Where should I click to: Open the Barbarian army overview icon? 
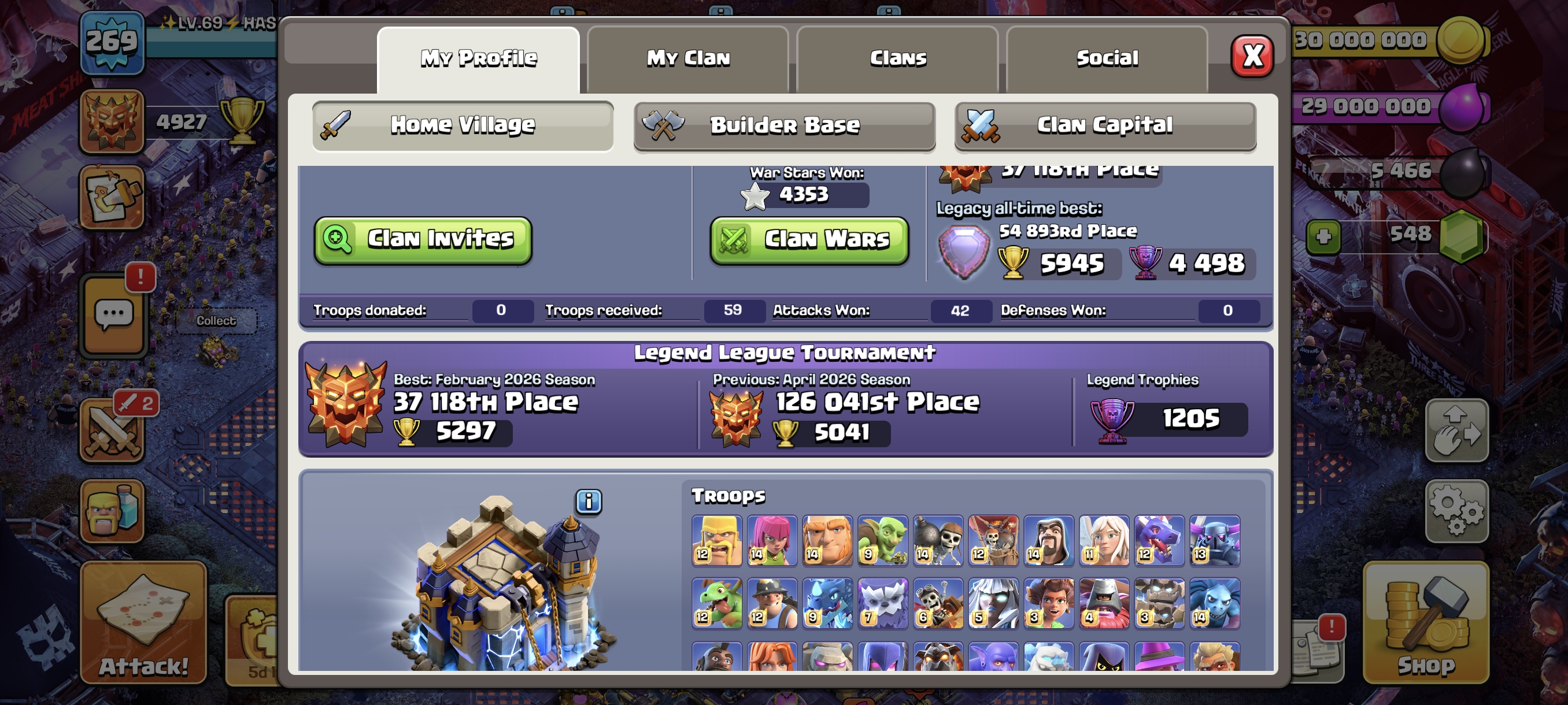(113, 511)
